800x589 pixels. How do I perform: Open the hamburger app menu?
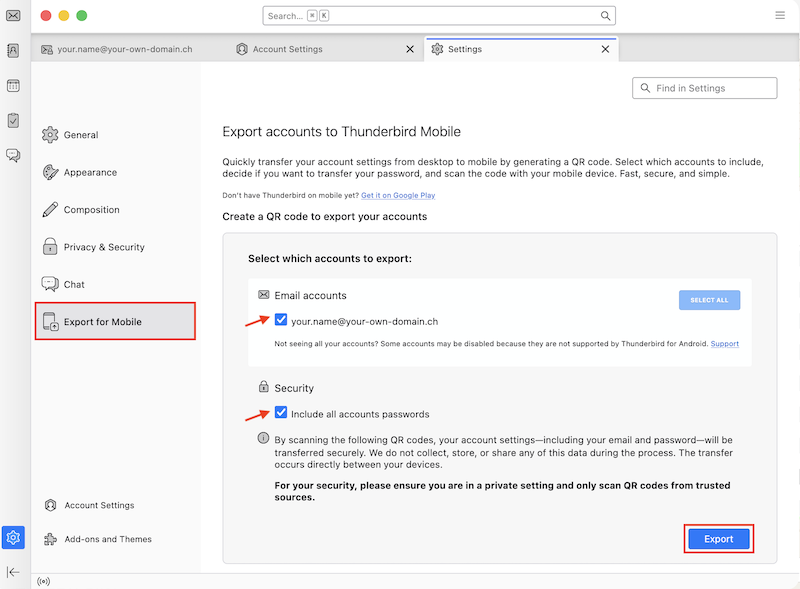click(x=780, y=15)
